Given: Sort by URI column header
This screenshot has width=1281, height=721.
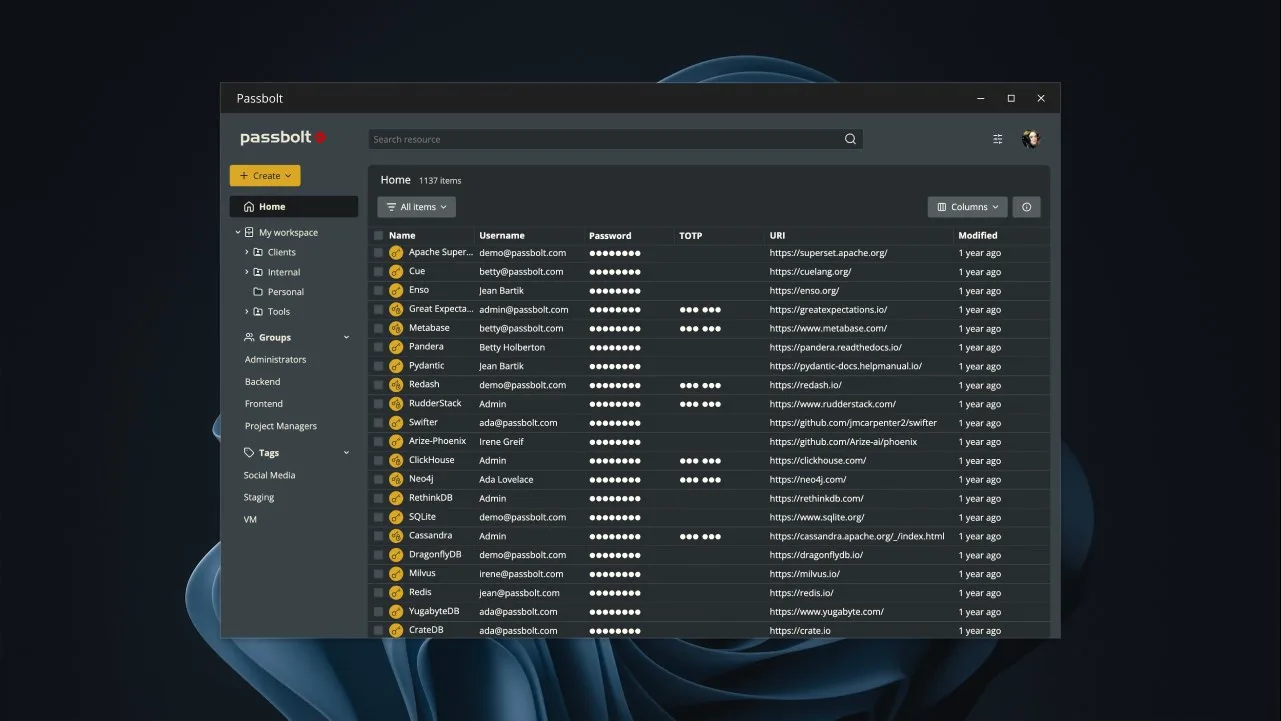Looking at the screenshot, I should coord(777,236).
